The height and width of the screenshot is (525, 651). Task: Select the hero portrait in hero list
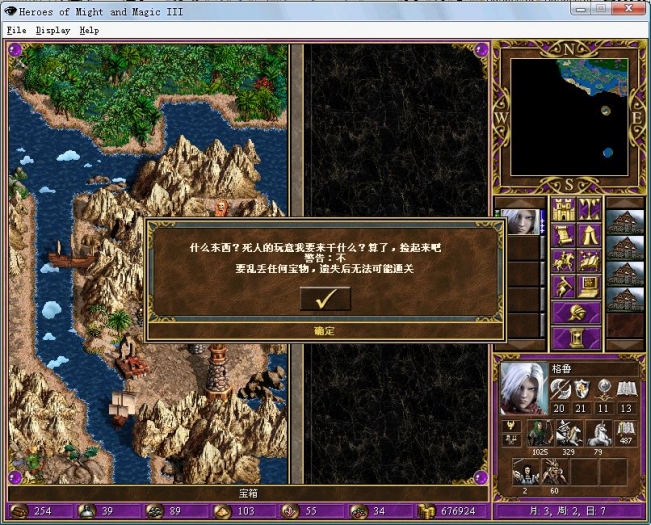pyautogui.click(x=521, y=222)
